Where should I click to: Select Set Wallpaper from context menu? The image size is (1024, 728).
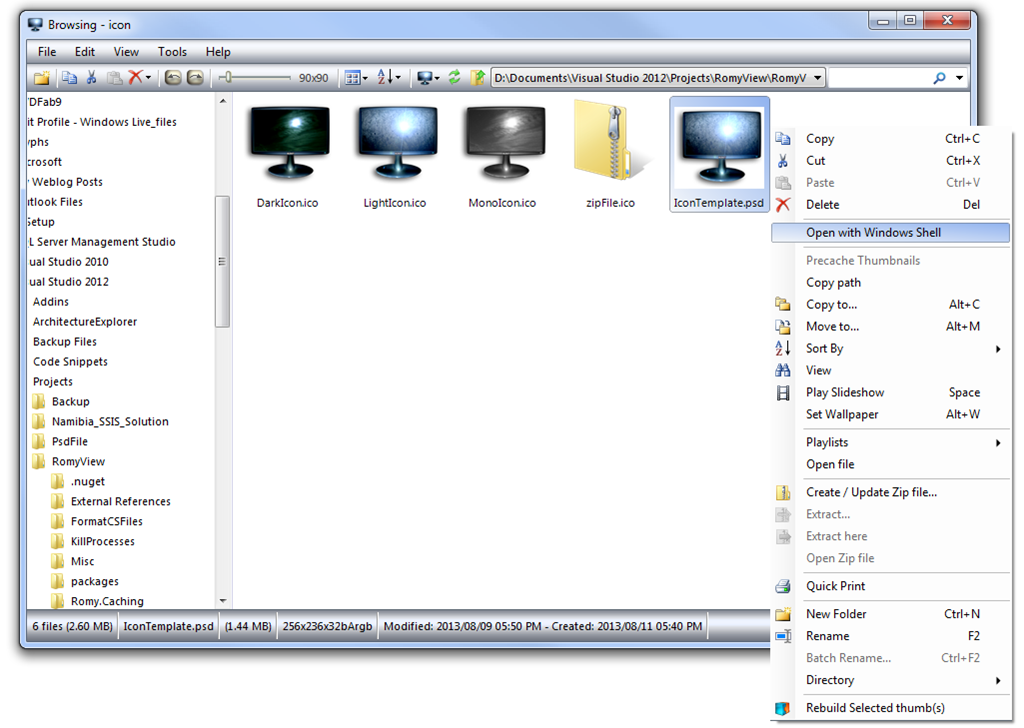tap(842, 415)
